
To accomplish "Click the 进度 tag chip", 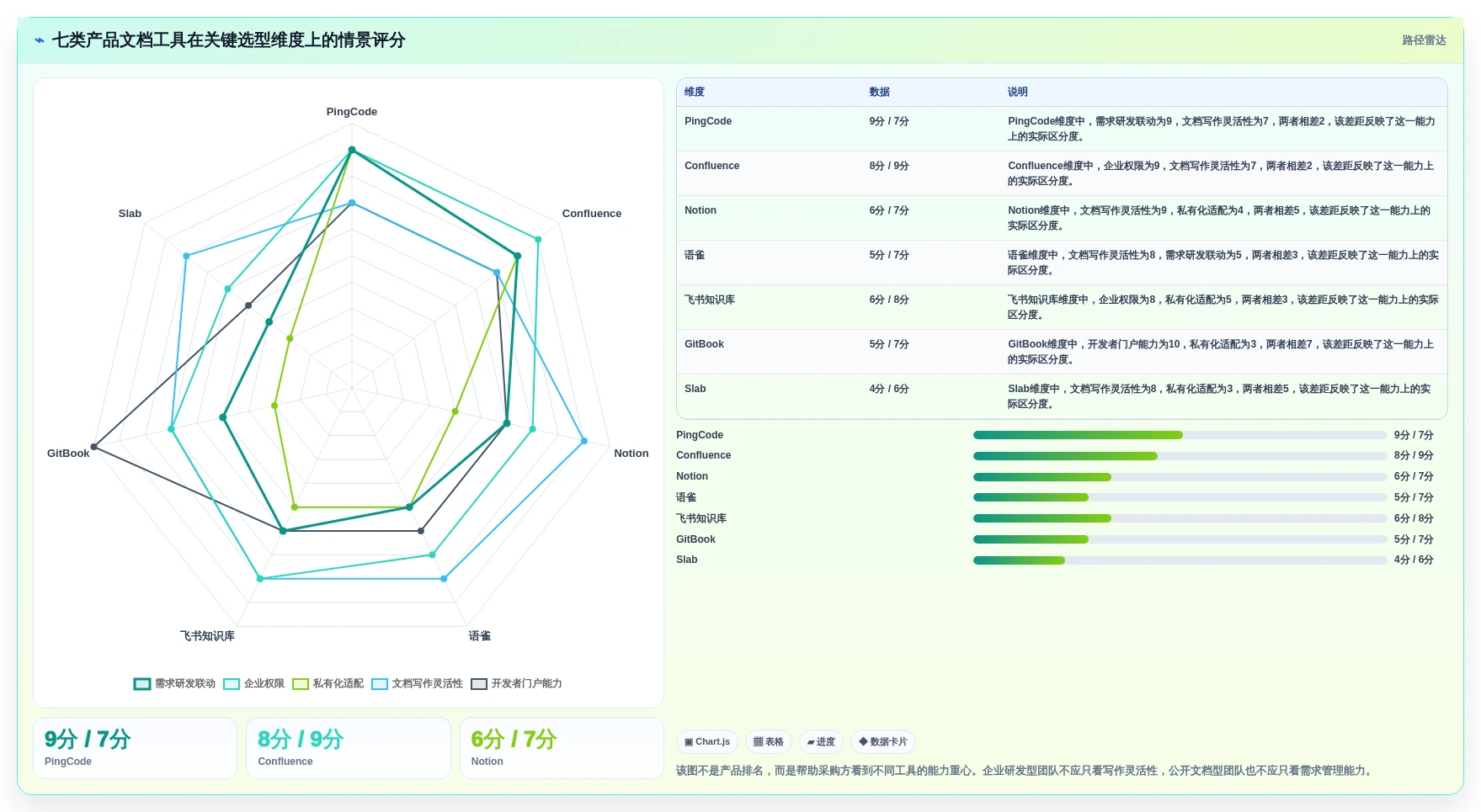I will [821, 741].
